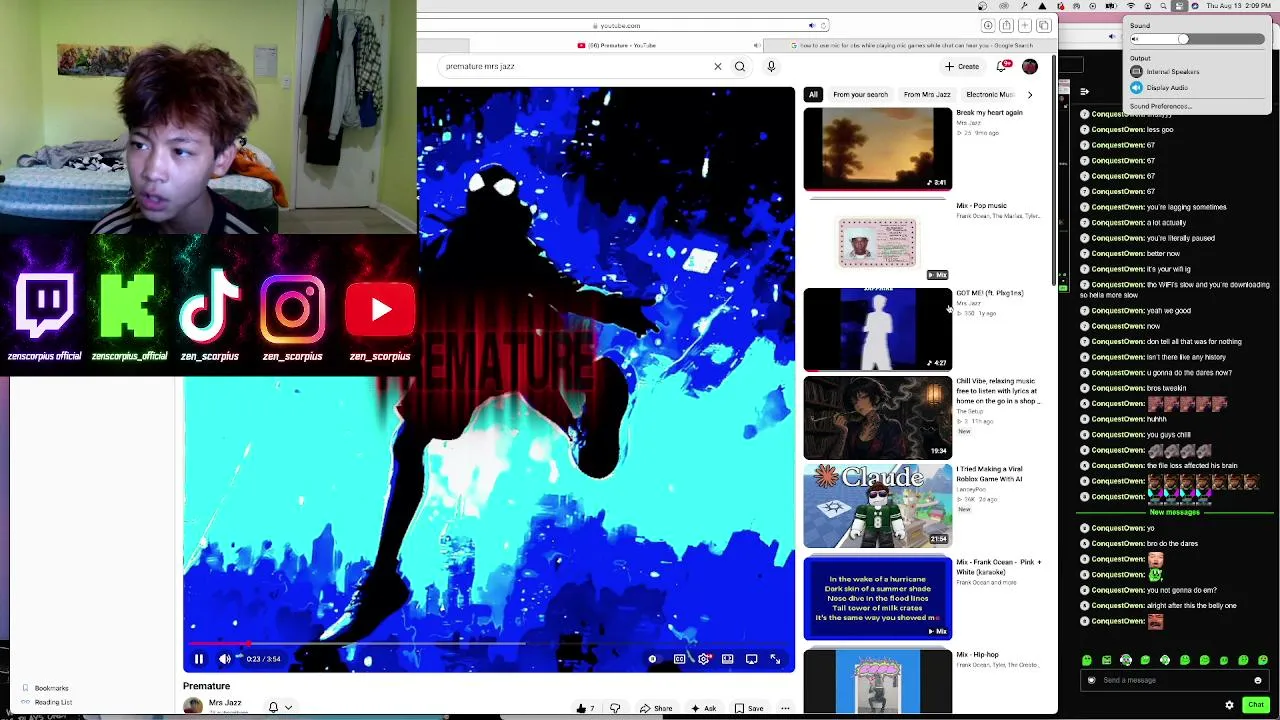Screen dimensions: 1280x720
Task: Pick the first green emote in chat
Action: coord(1087,660)
